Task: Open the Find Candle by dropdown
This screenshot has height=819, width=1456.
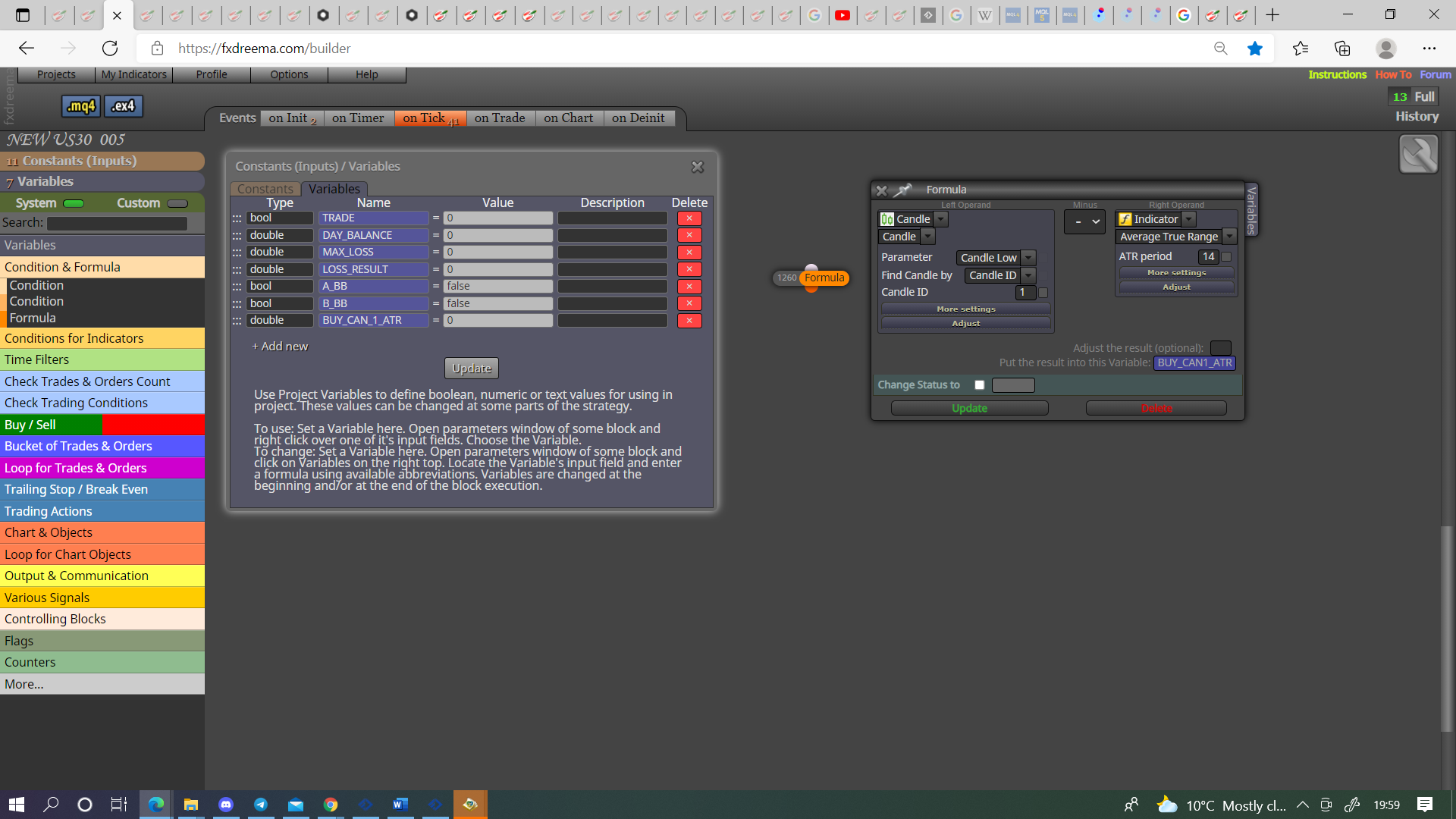Action: point(1028,276)
